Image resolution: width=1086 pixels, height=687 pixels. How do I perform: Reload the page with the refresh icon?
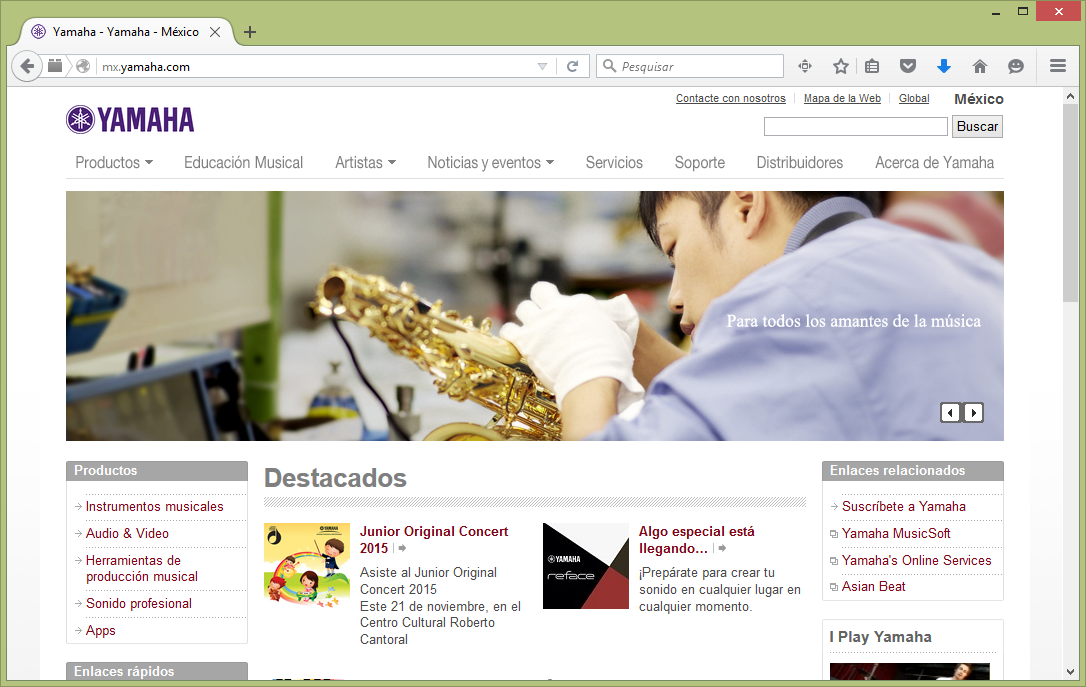[x=572, y=67]
